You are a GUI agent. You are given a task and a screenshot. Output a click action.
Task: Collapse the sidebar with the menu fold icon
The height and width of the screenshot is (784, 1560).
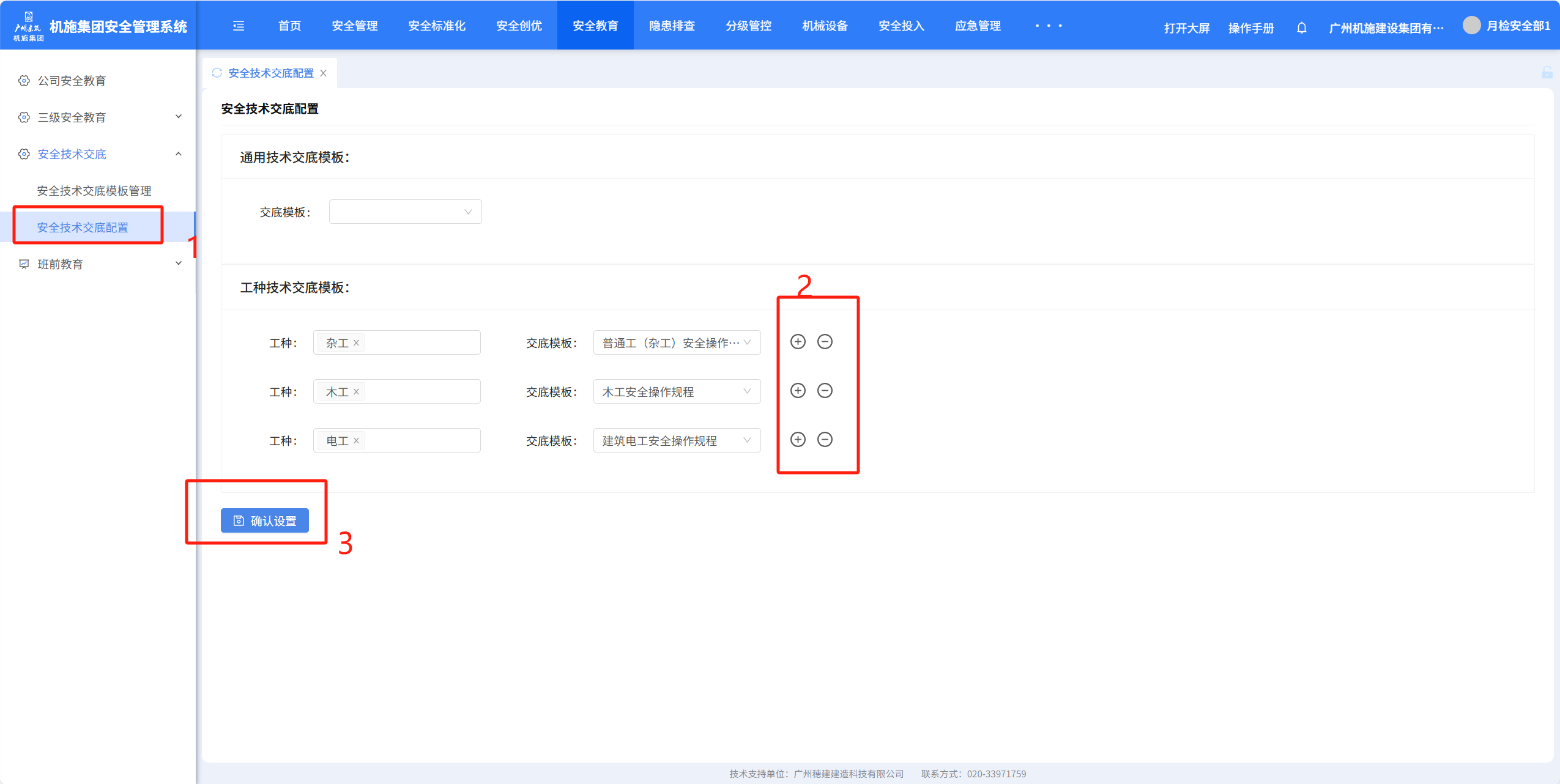[x=239, y=26]
